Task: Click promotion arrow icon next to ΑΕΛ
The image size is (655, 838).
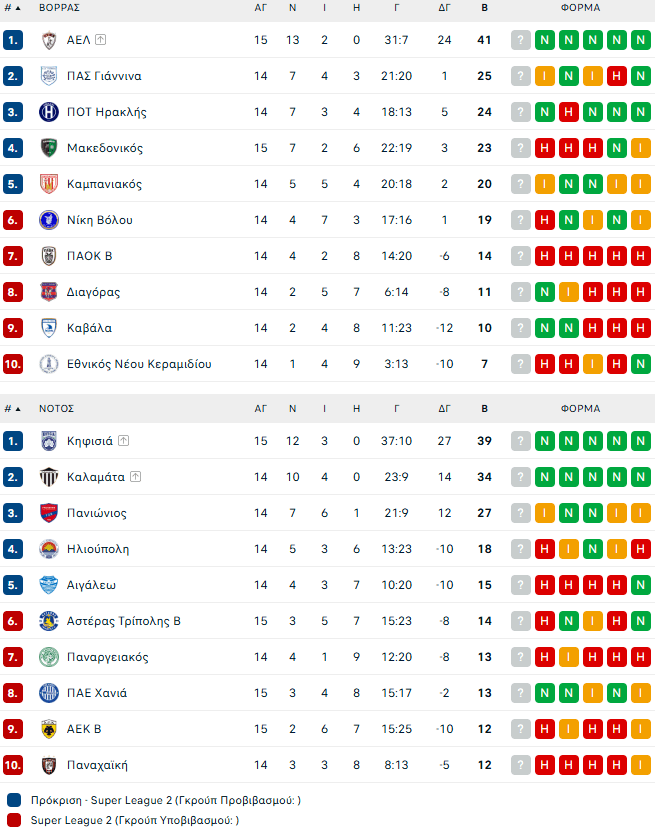Action: tap(101, 40)
